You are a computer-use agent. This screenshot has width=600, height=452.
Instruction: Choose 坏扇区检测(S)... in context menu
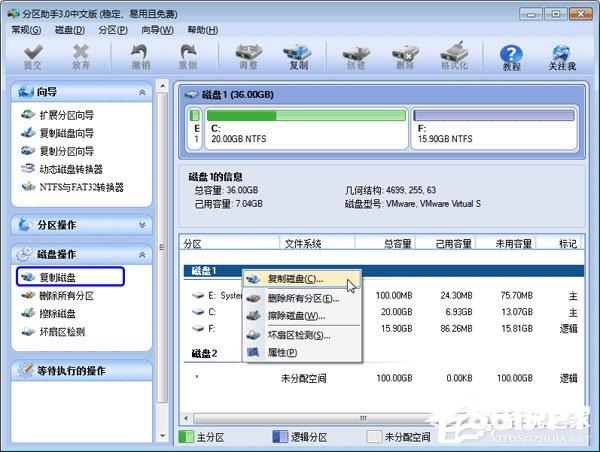(302, 335)
